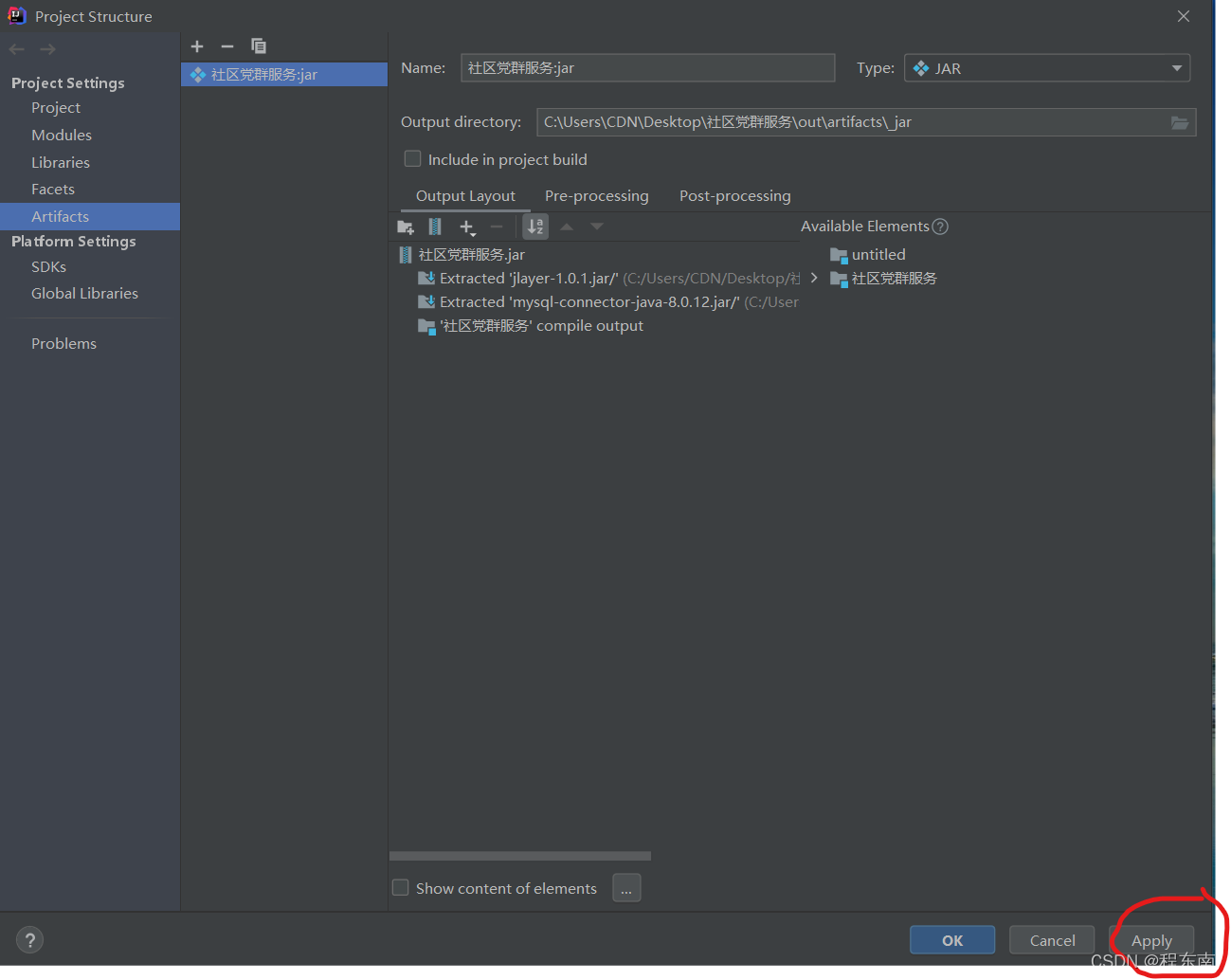The image size is (1231, 980).
Task: Open Project settings in sidebar
Action: [56, 108]
